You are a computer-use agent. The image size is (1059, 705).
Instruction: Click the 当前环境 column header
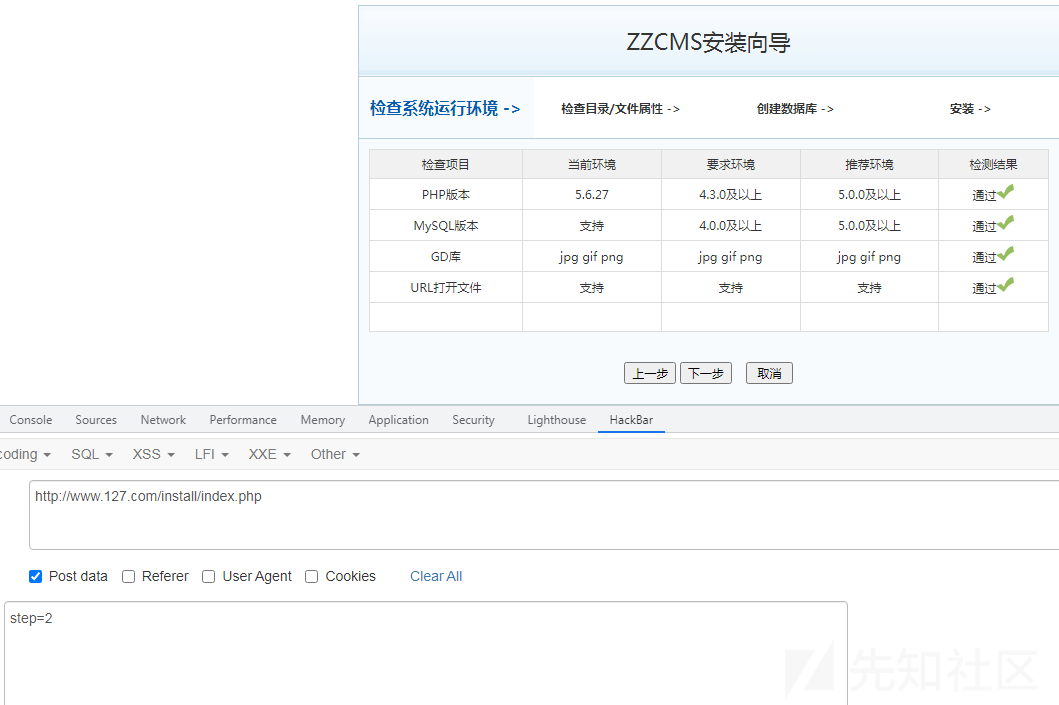point(592,164)
